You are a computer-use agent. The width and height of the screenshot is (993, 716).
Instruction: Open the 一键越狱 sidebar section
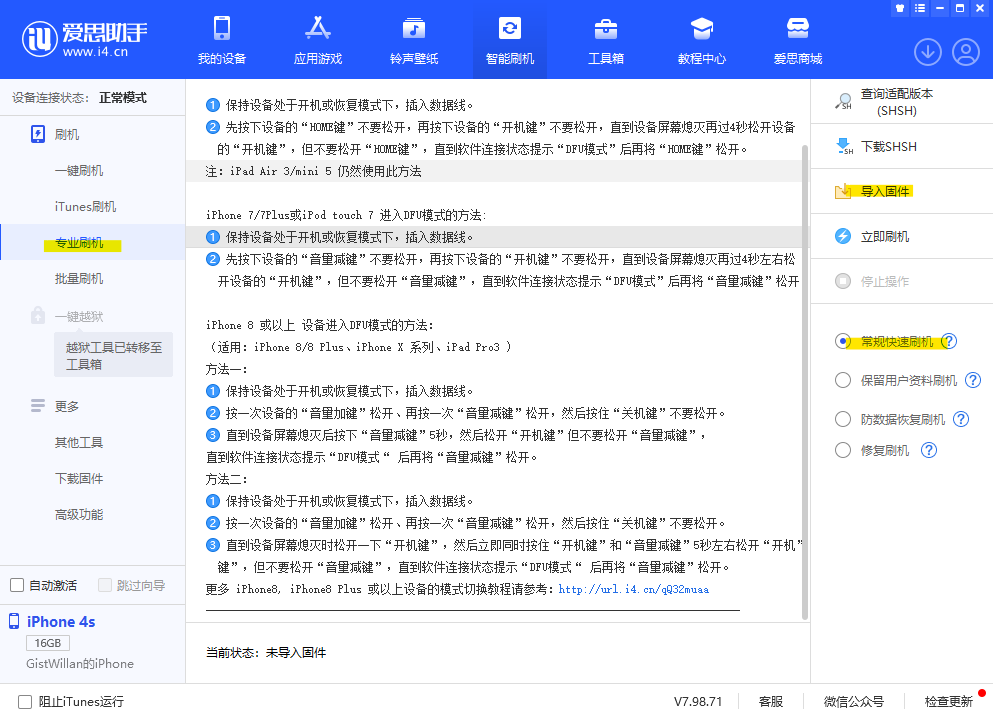(x=78, y=316)
